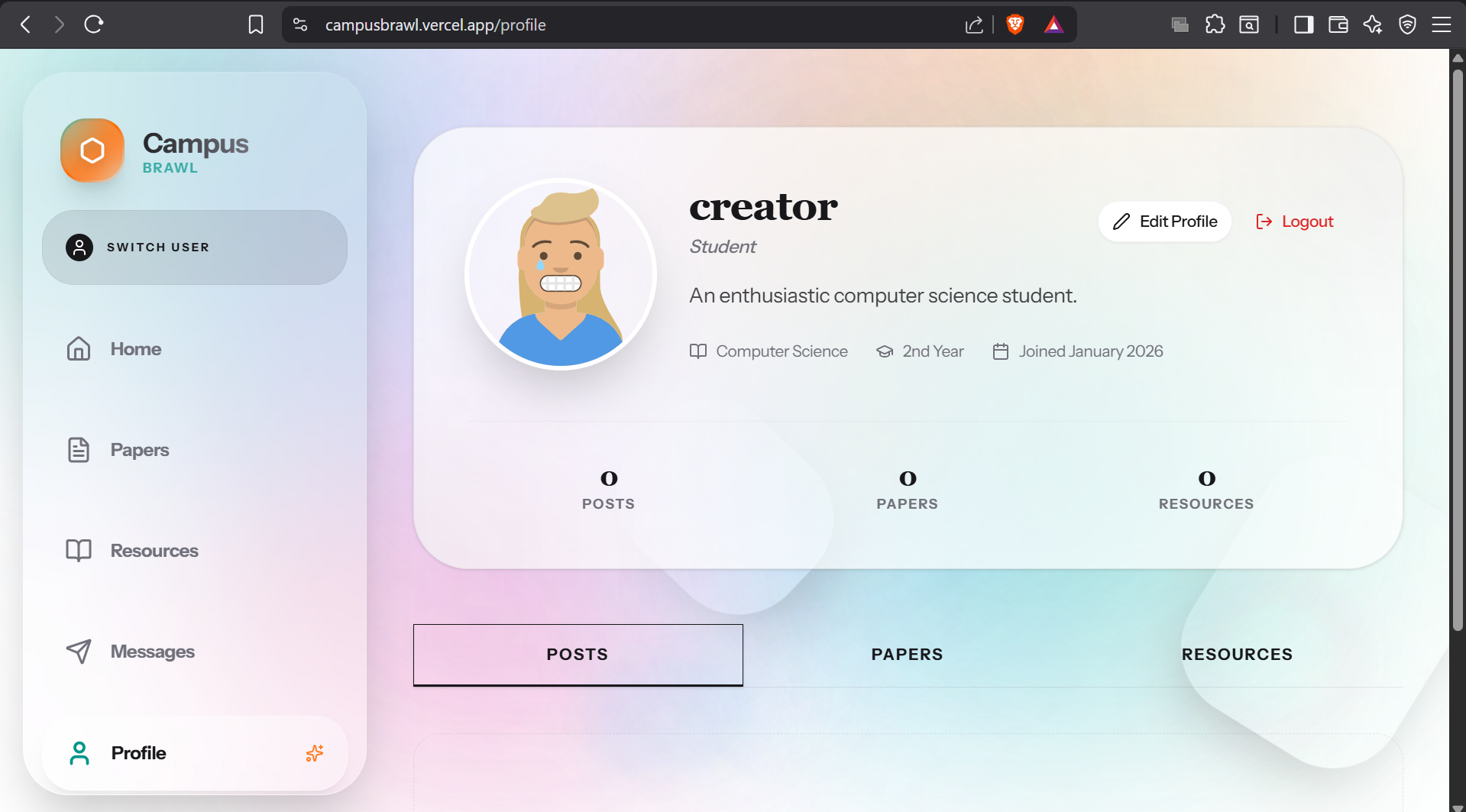Open the Home page from sidebar
The height and width of the screenshot is (812, 1466).
click(x=195, y=349)
